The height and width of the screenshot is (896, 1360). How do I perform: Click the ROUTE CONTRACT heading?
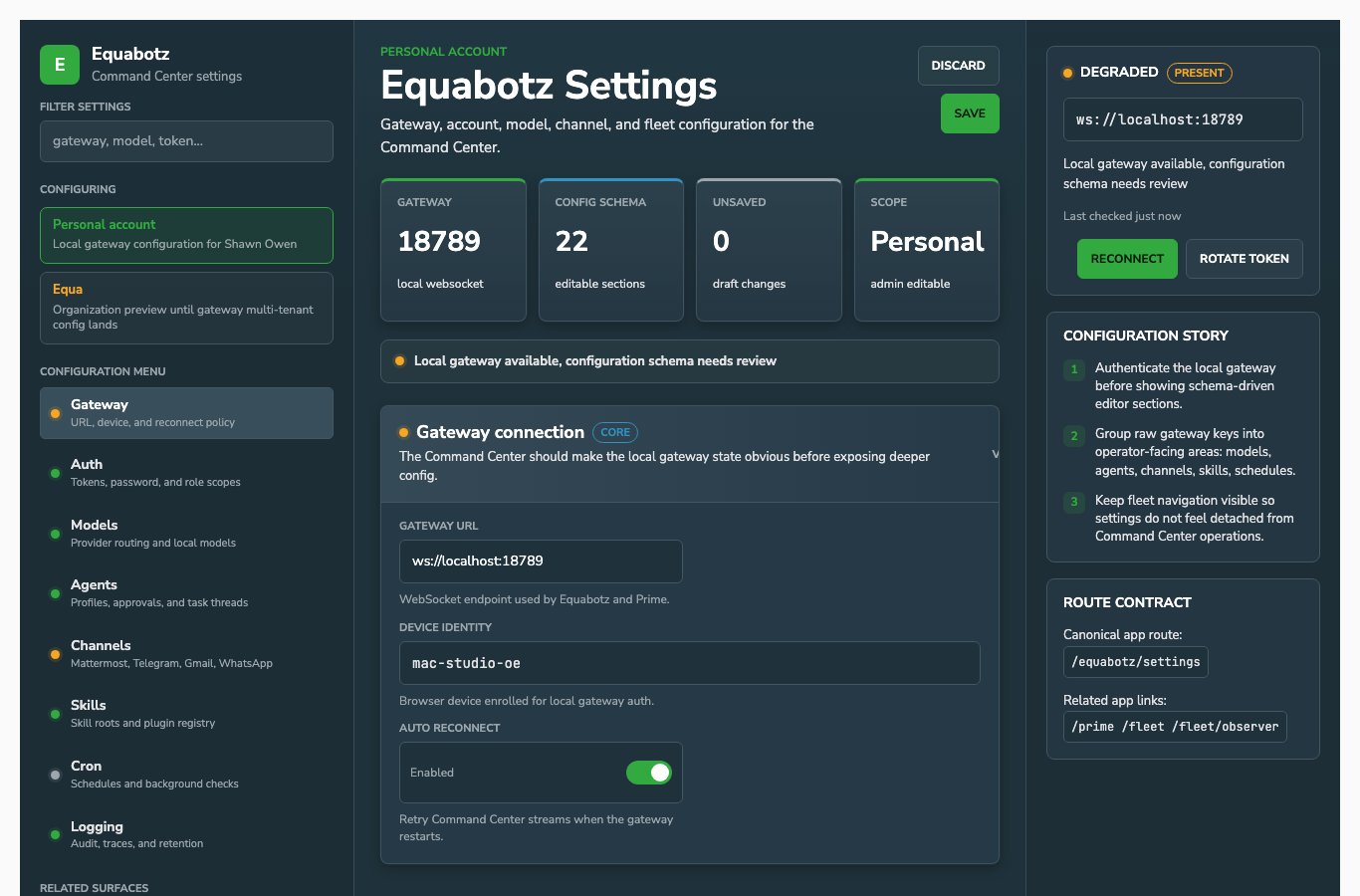tap(1127, 602)
